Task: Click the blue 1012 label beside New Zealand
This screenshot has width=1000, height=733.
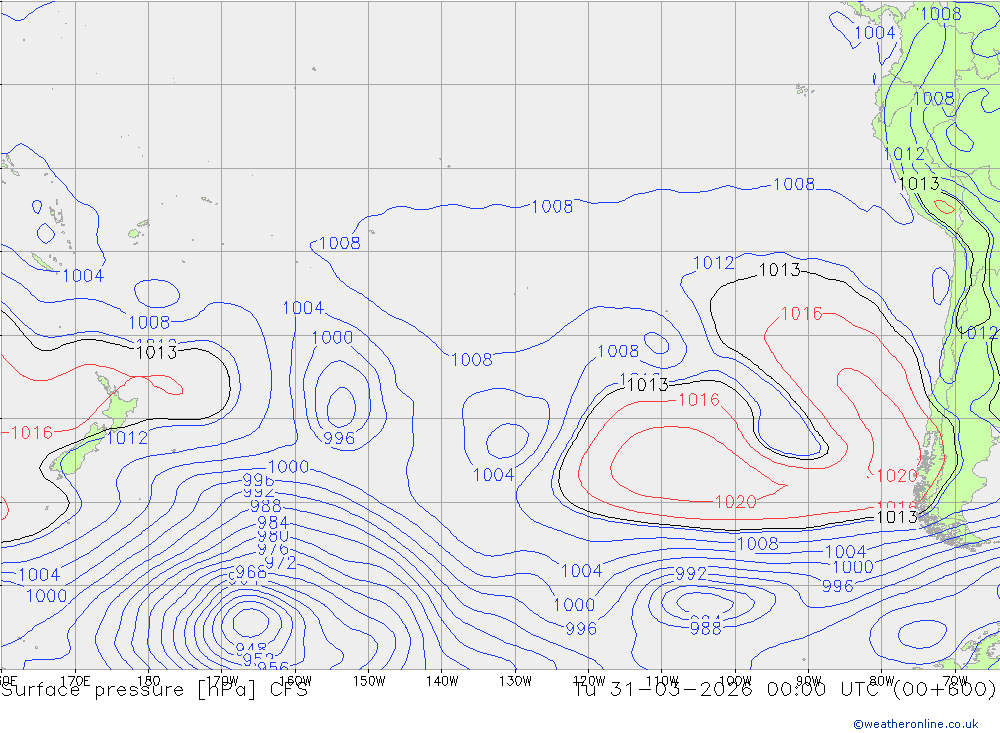Action: click(x=127, y=438)
